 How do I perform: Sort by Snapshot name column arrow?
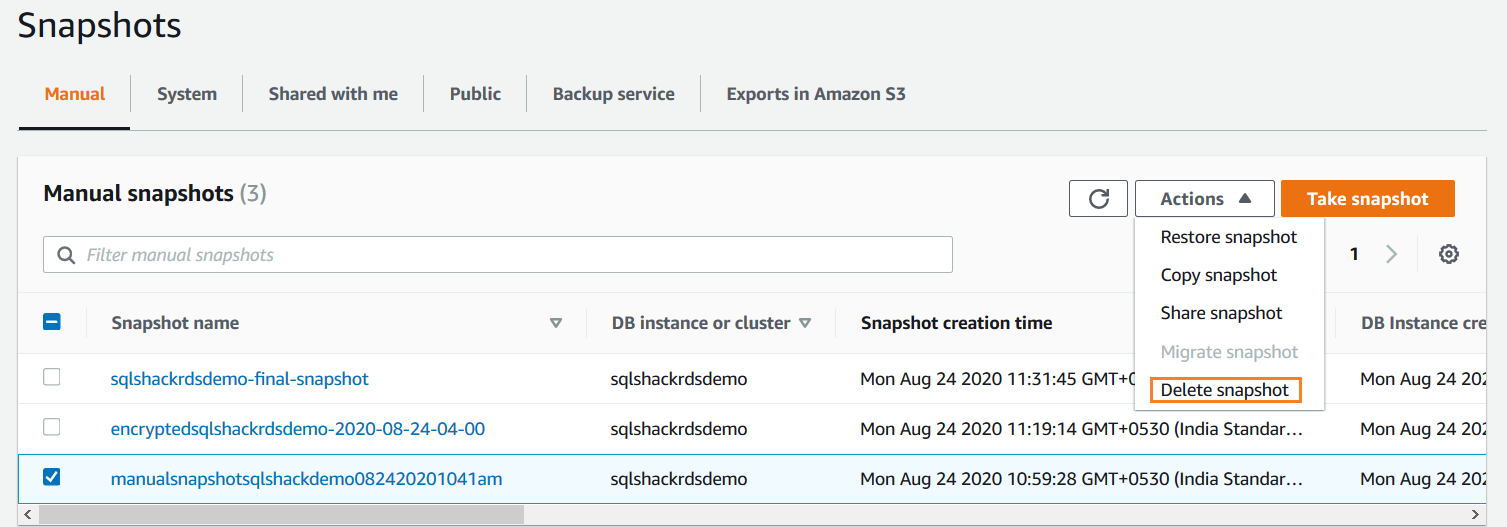[556, 323]
